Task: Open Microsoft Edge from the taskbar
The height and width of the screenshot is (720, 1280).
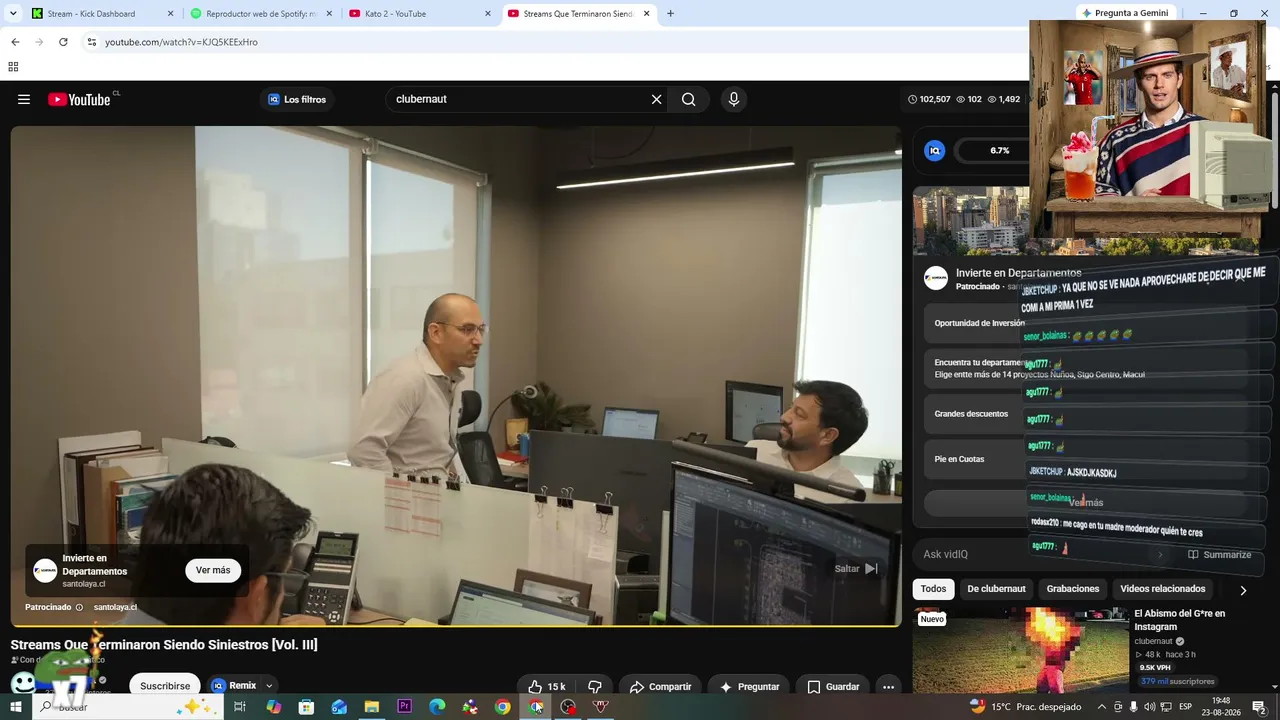Action: (x=437, y=707)
